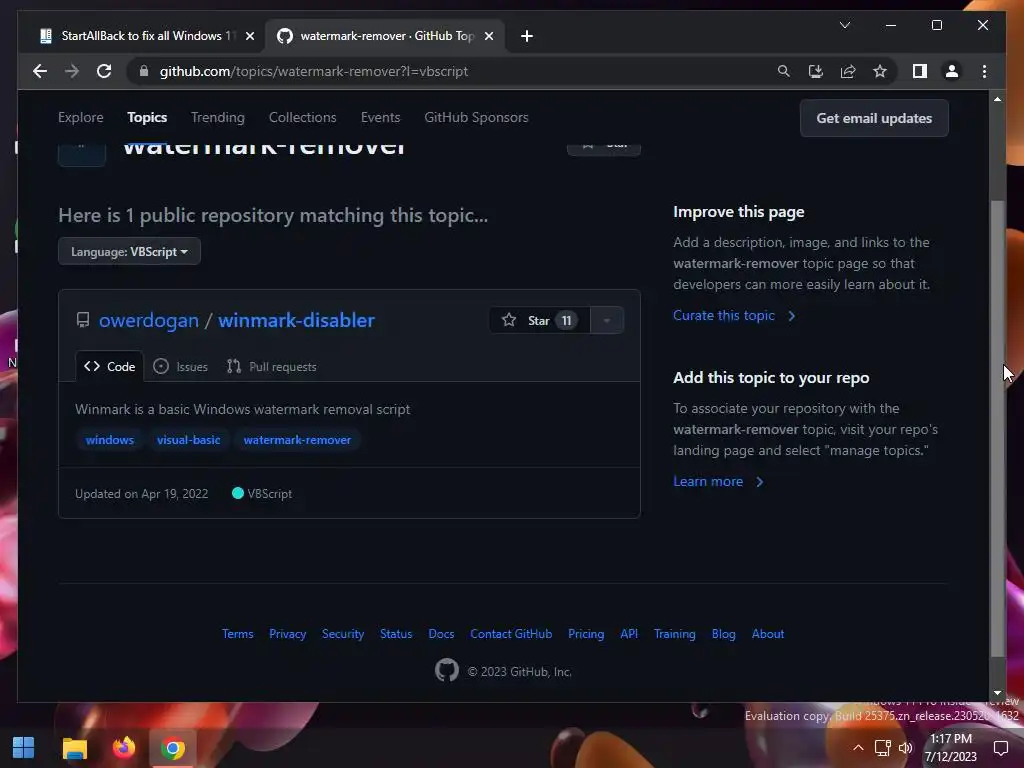
Task: Click the GitHub Octocat logo in footer
Action: 447,670
